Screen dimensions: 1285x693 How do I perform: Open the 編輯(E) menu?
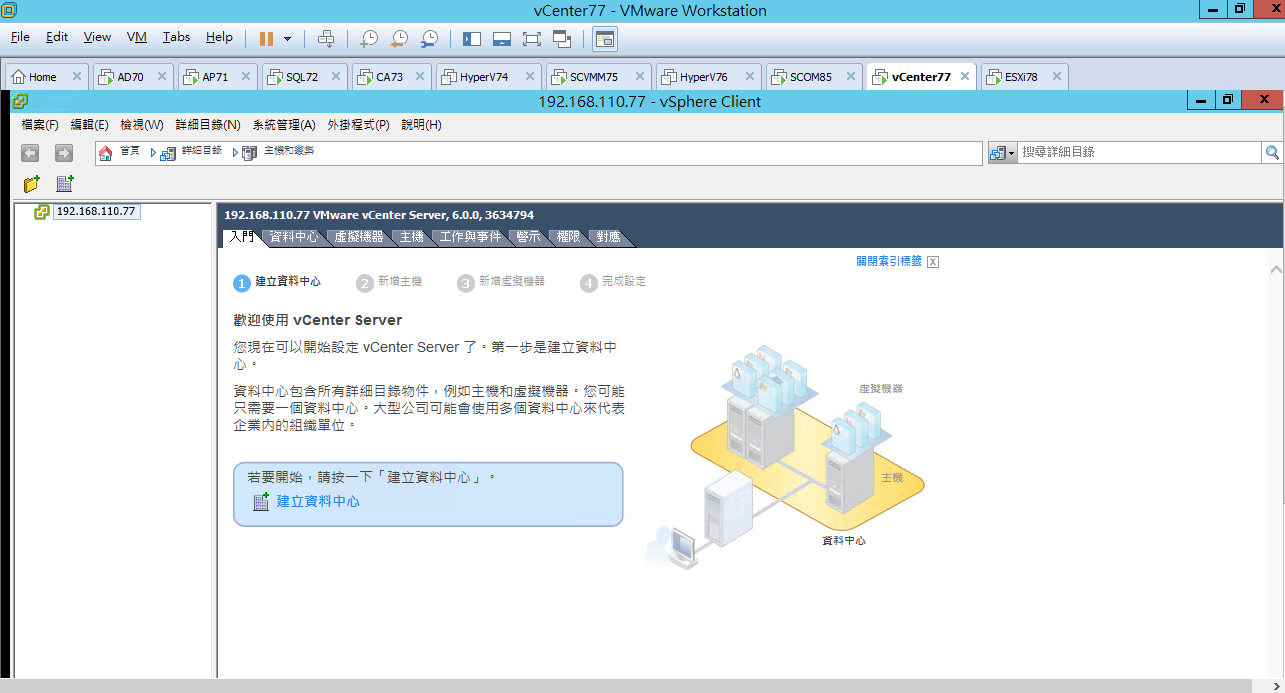click(x=89, y=125)
